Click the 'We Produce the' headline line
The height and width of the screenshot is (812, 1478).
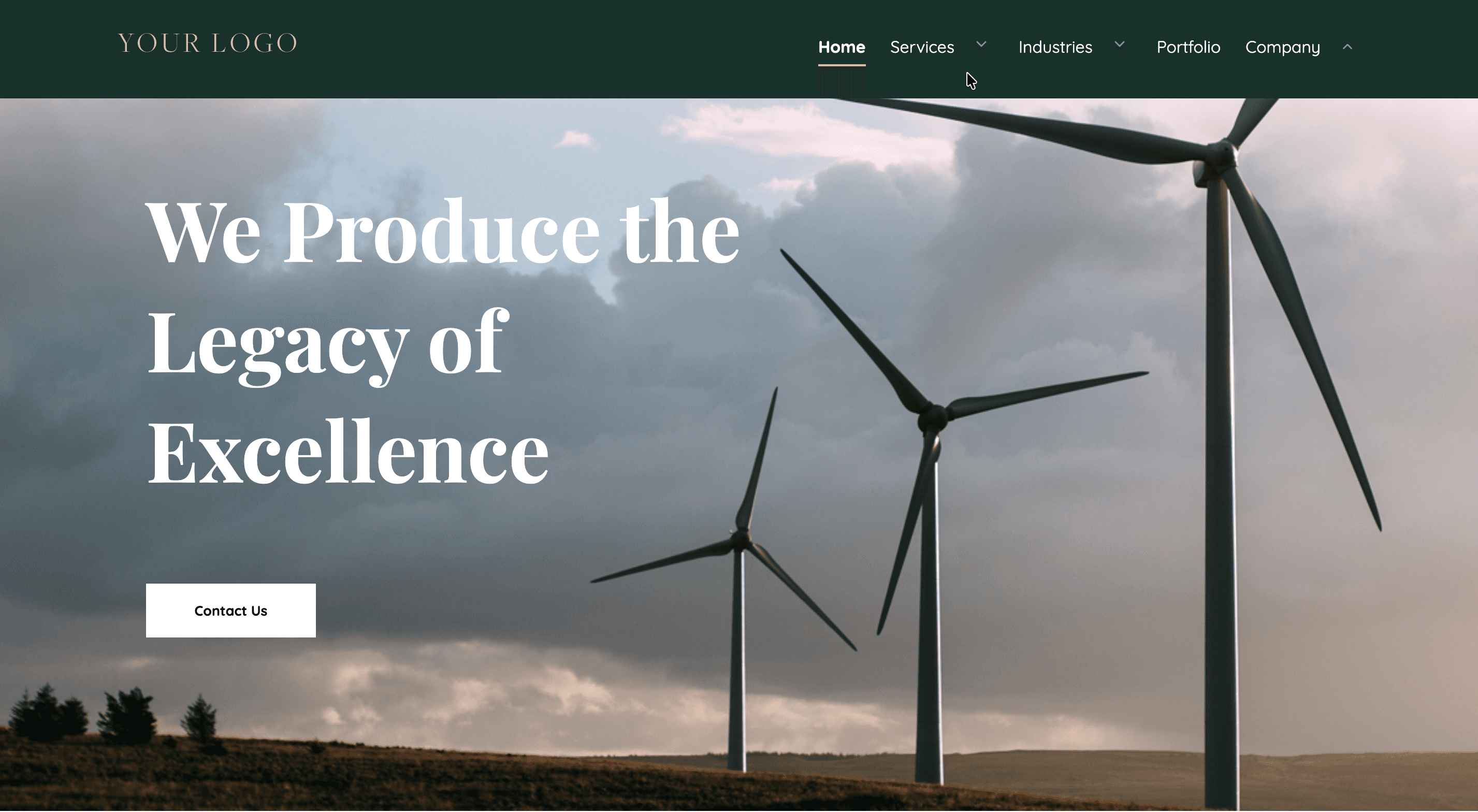coord(443,233)
